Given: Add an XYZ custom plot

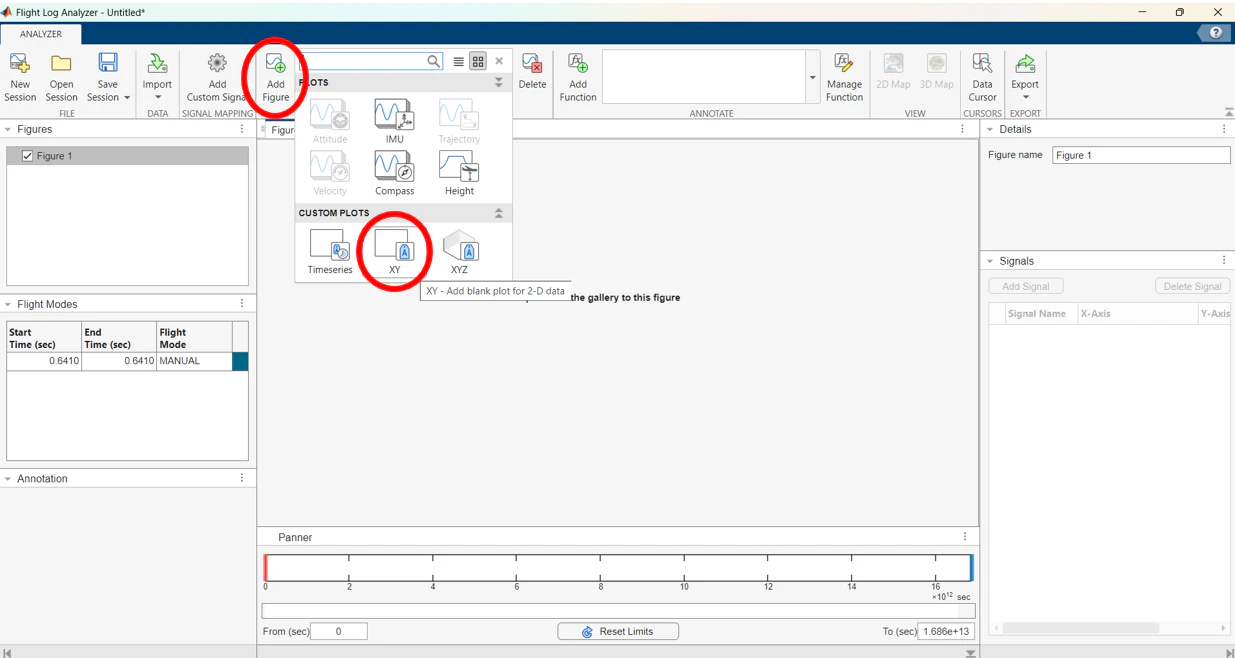Looking at the screenshot, I should tap(459, 252).
